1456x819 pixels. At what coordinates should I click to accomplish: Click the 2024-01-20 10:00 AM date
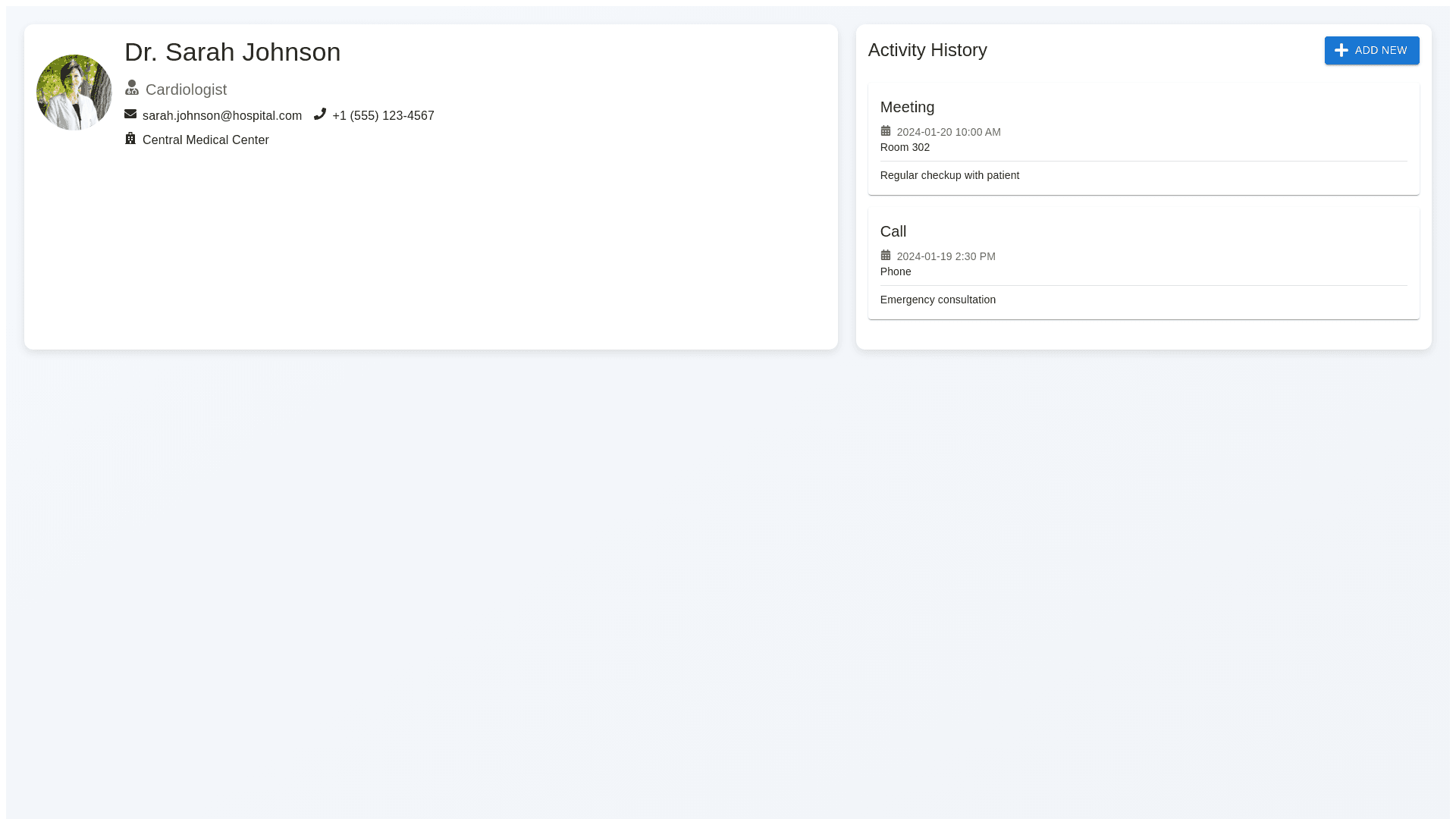[x=949, y=132]
